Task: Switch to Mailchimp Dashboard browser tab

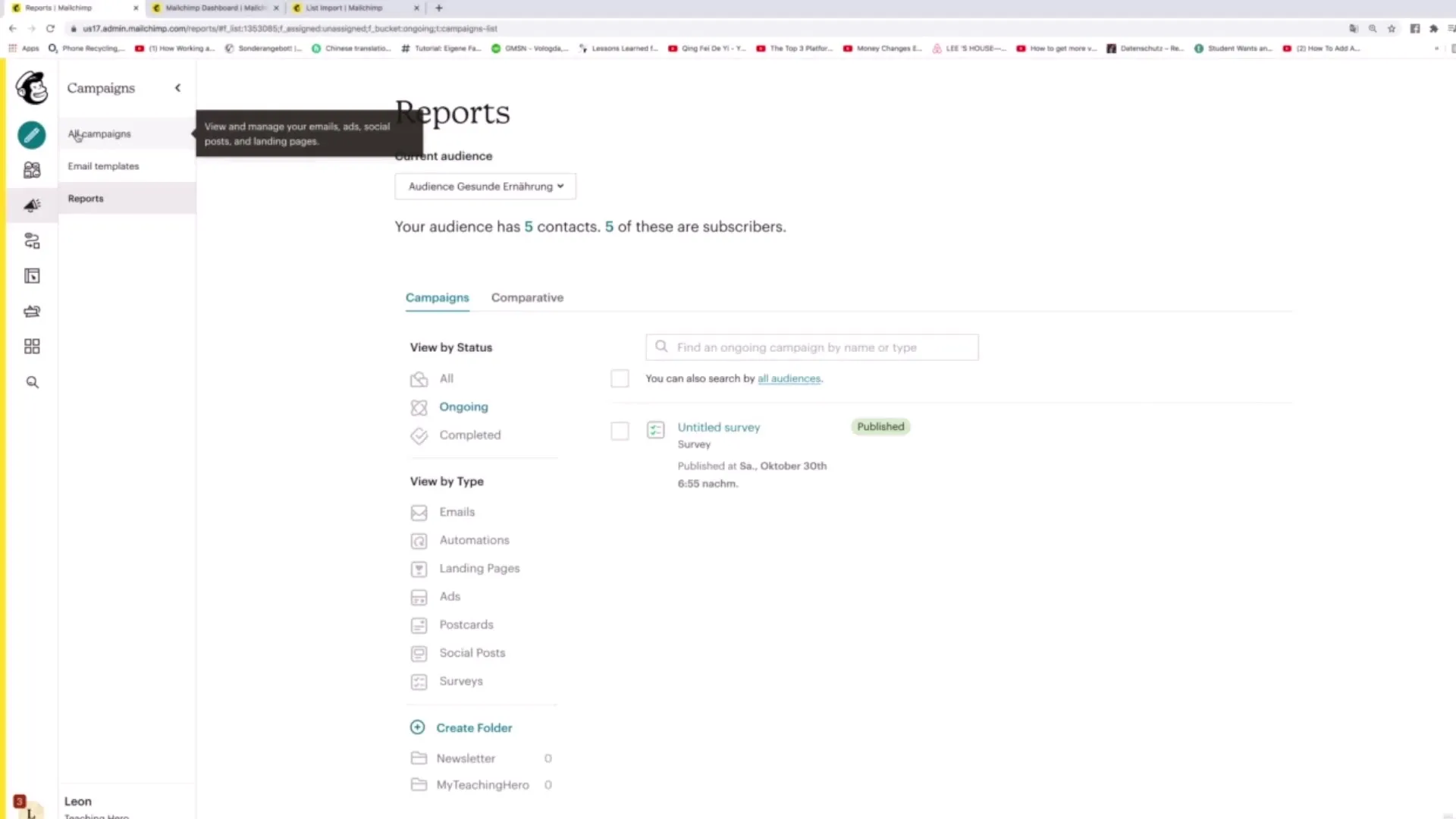Action: pyautogui.click(x=215, y=8)
